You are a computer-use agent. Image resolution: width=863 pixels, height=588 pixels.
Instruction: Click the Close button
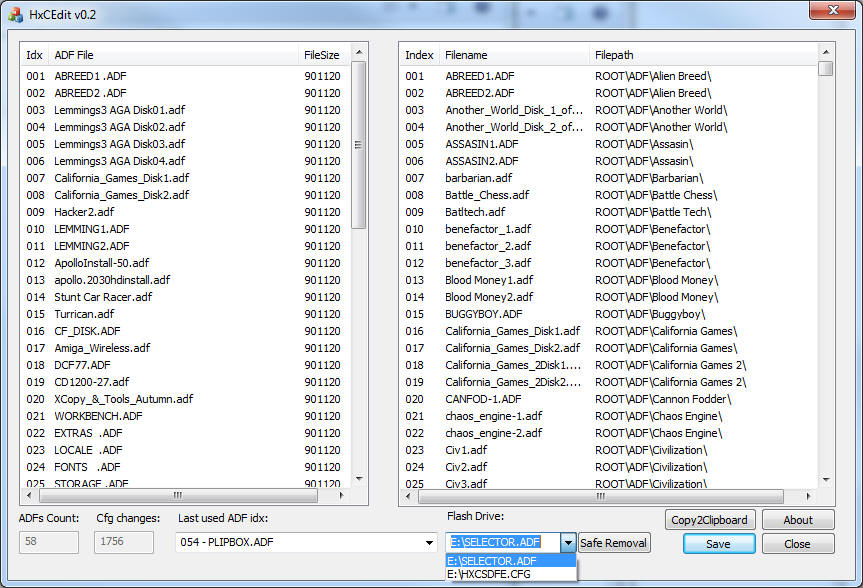(x=798, y=544)
